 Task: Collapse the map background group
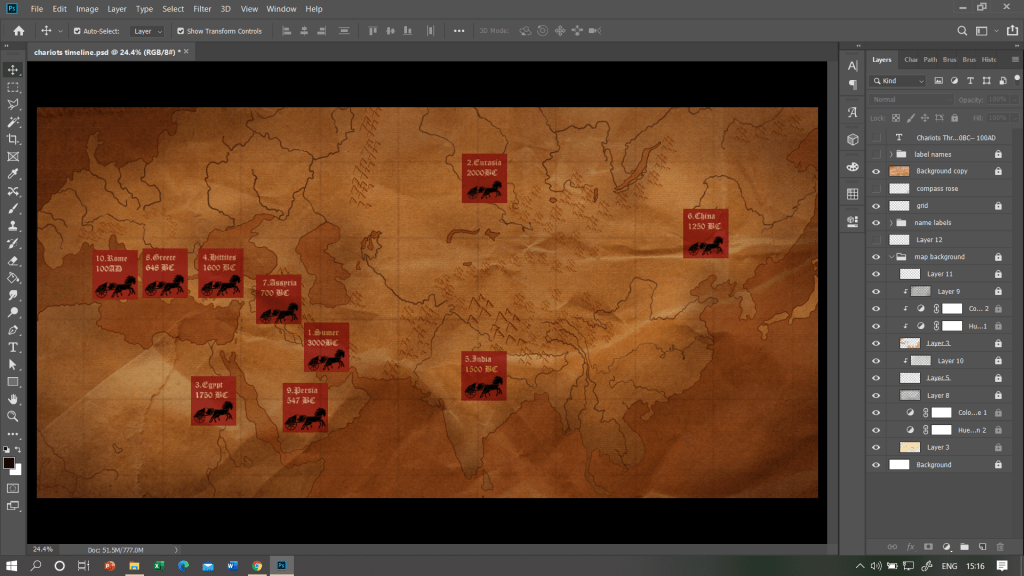[890, 257]
